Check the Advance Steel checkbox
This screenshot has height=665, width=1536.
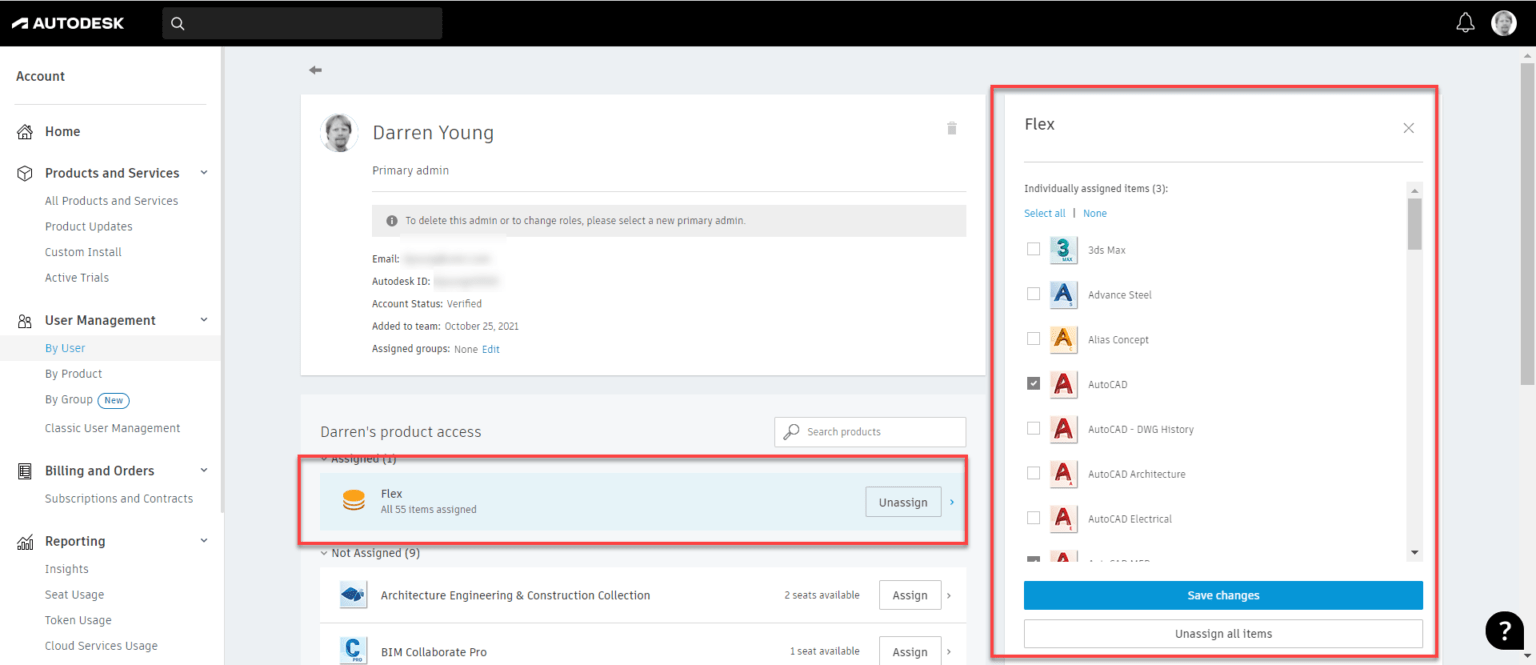1033,294
